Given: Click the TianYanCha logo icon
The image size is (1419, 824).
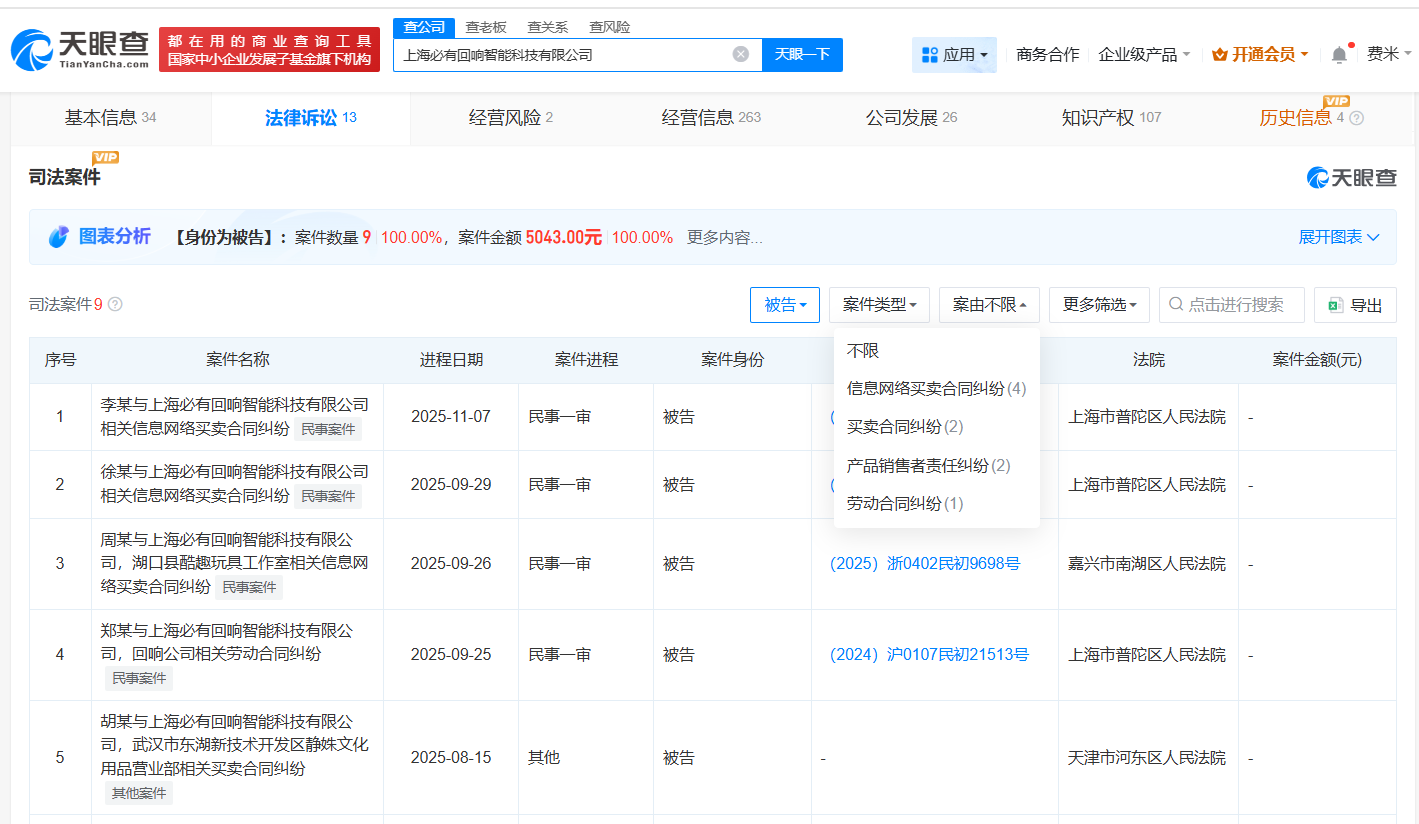Looking at the screenshot, I should coord(32,50).
